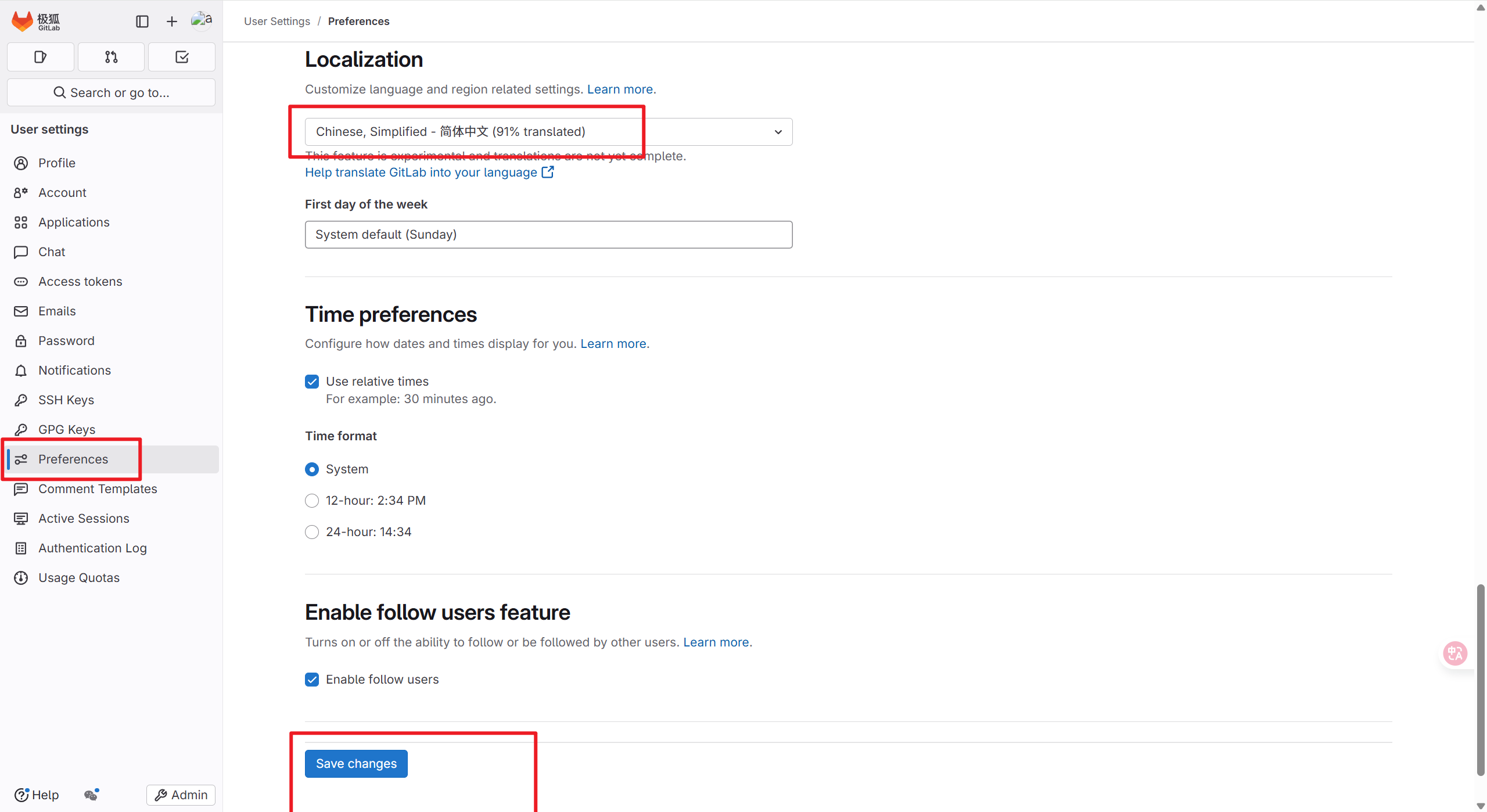Open the issues icon button
The height and width of the screenshot is (812, 1487).
pos(40,57)
